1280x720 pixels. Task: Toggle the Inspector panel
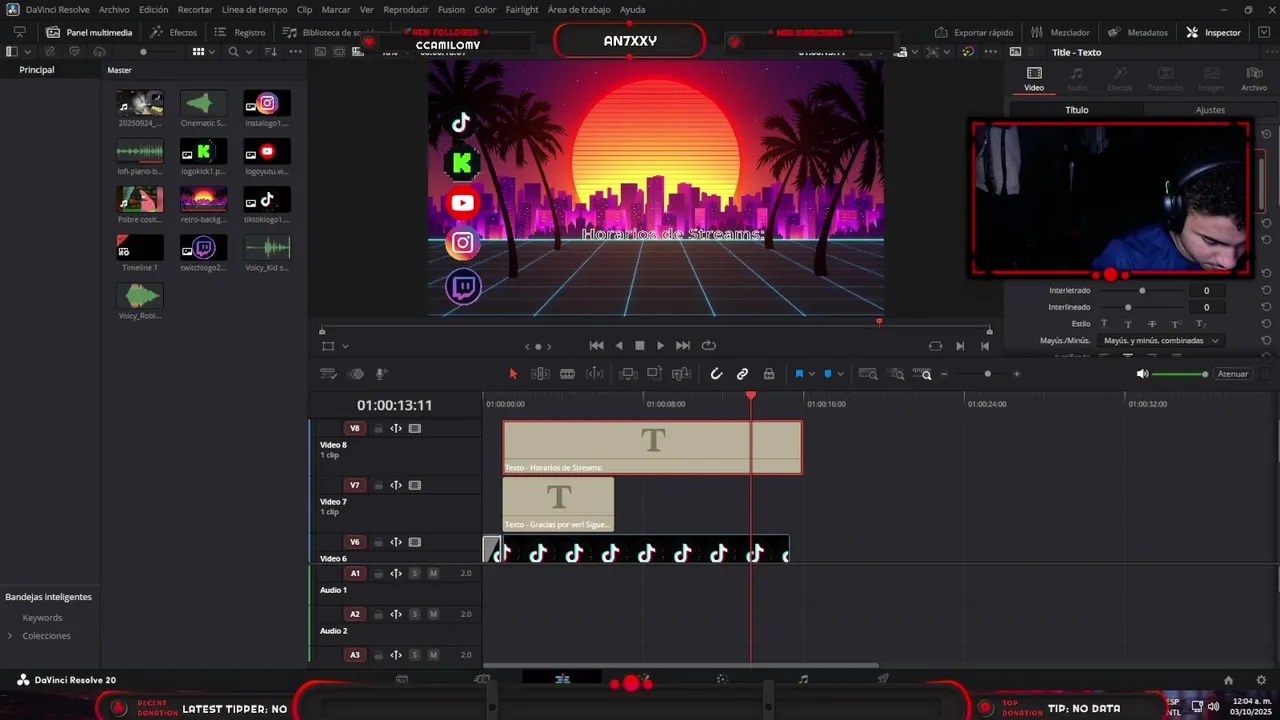[1213, 32]
